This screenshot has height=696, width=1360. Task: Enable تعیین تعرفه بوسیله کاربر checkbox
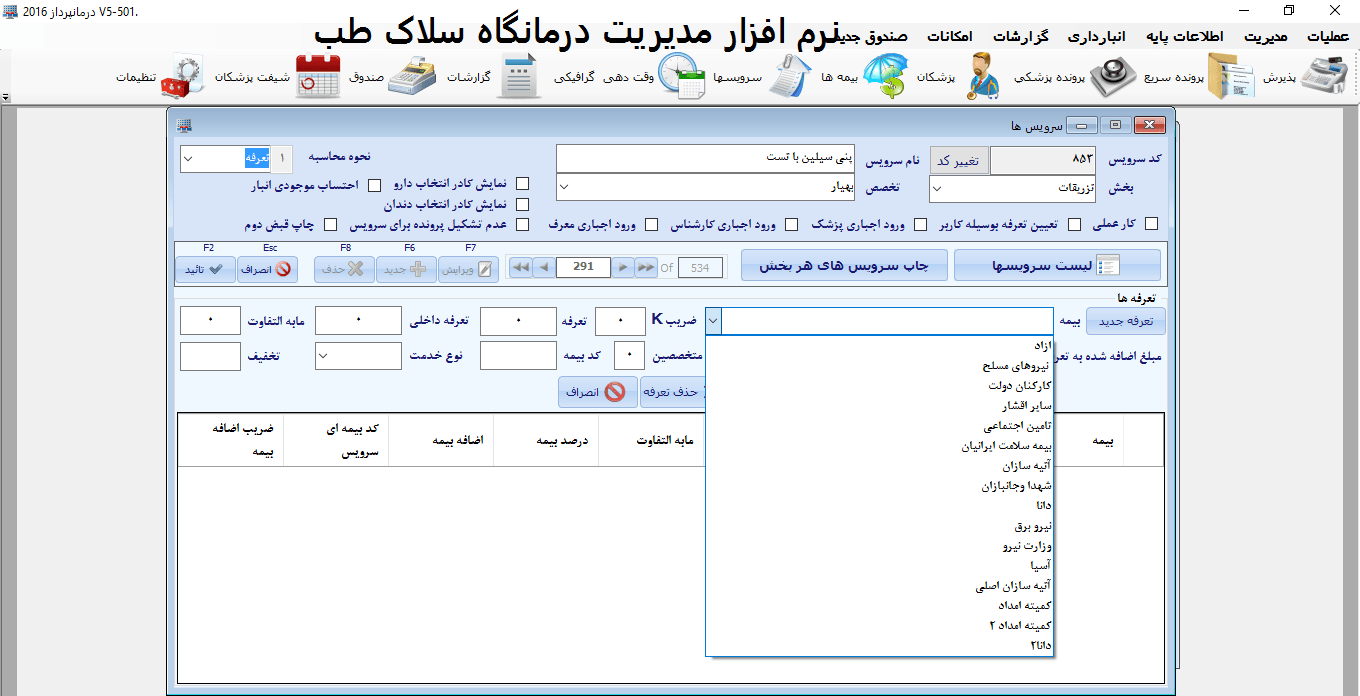[x=1075, y=224]
